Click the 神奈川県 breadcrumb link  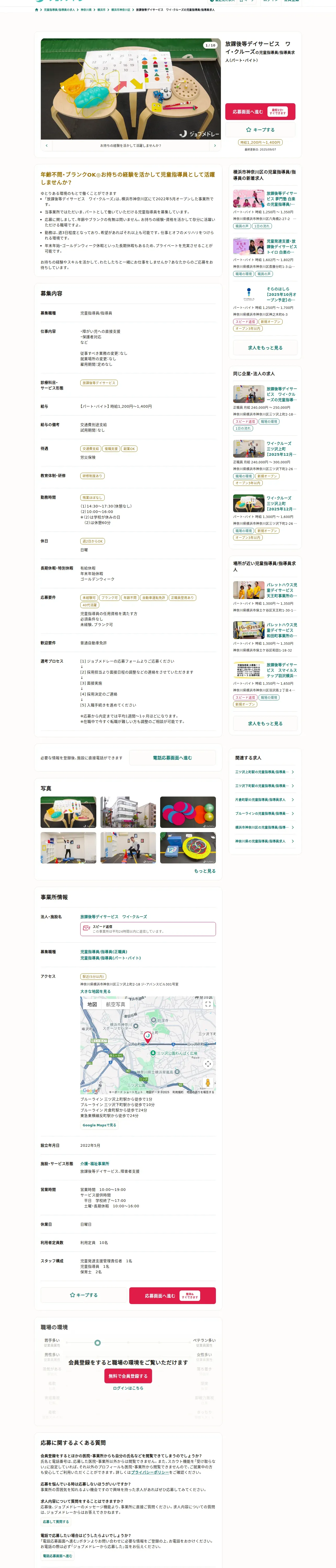coord(86,10)
